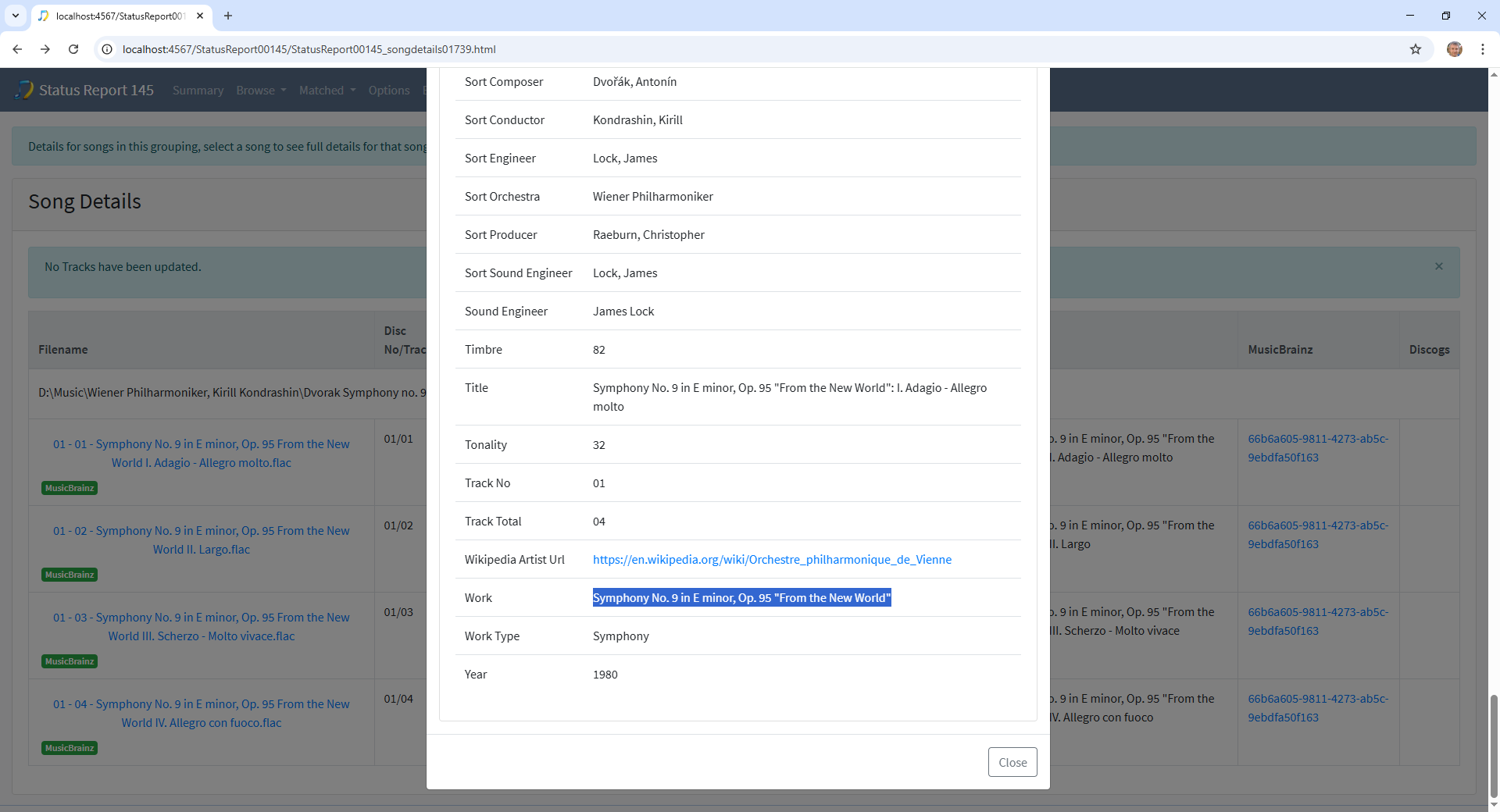Screen dimensions: 1500x812
Task: Reload the page with refresh icon
Action: (73, 49)
